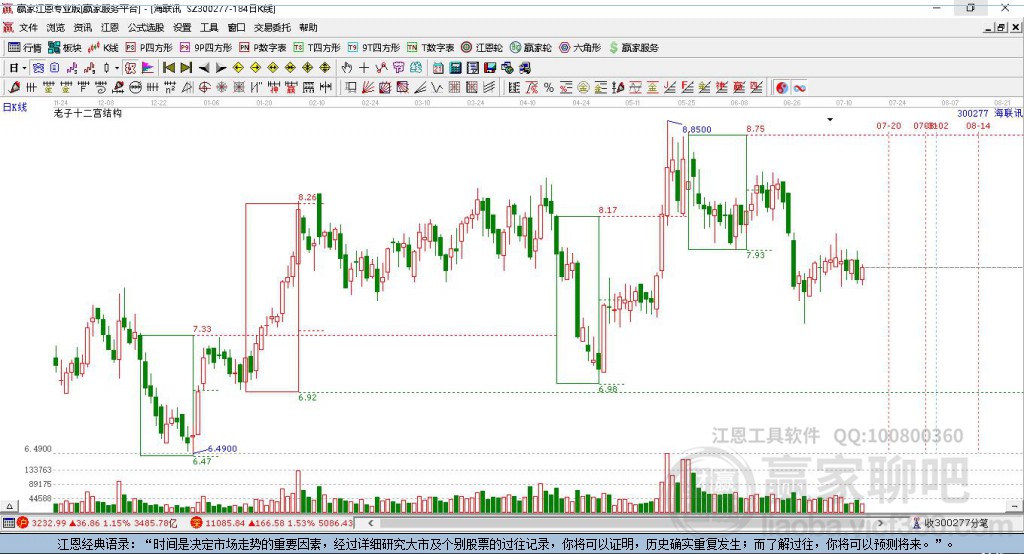
Task: Click the 07-20 date marker
Action: point(889,125)
